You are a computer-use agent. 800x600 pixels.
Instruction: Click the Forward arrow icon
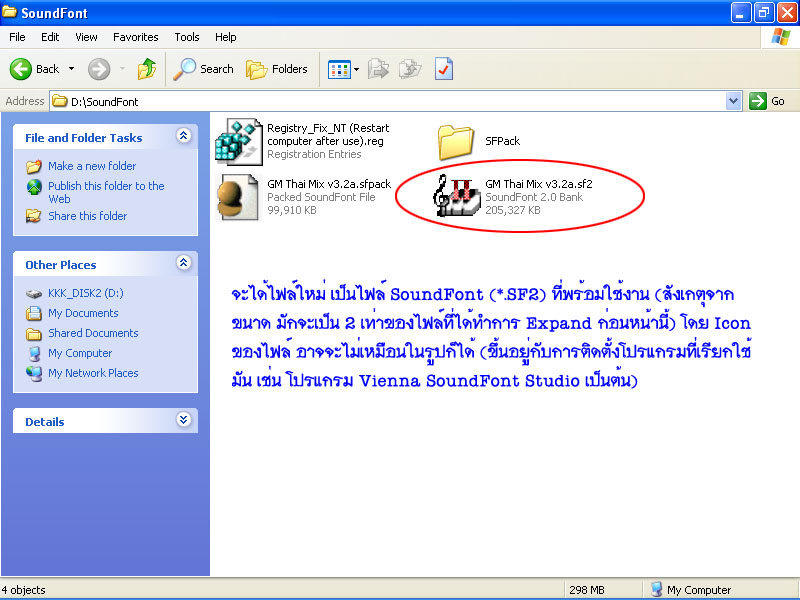click(99, 69)
